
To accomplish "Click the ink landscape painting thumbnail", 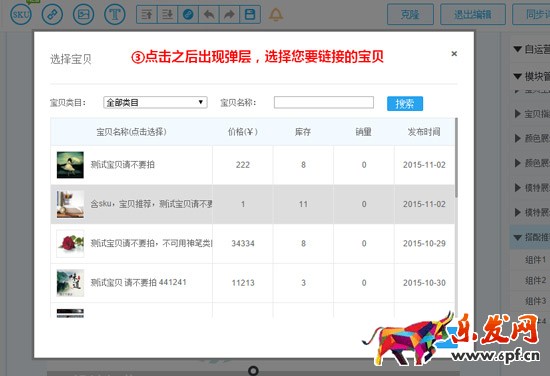I will coord(70,283).
